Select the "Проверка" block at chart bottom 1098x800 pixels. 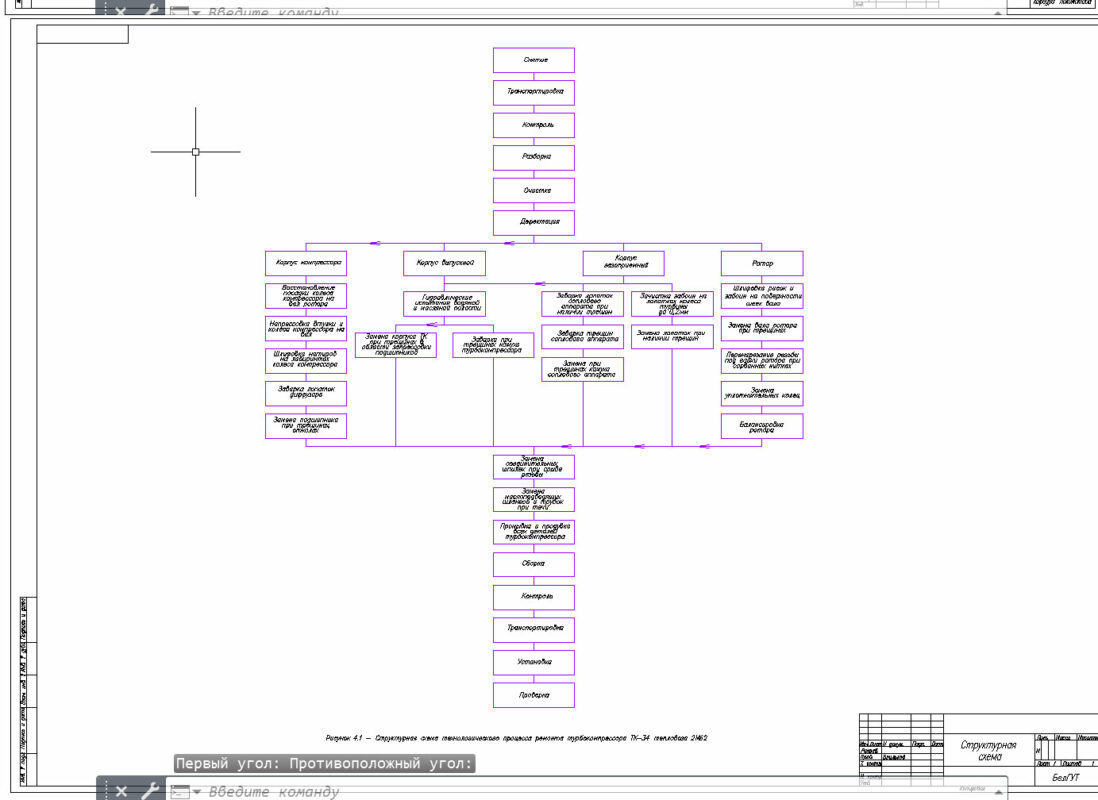534,694
